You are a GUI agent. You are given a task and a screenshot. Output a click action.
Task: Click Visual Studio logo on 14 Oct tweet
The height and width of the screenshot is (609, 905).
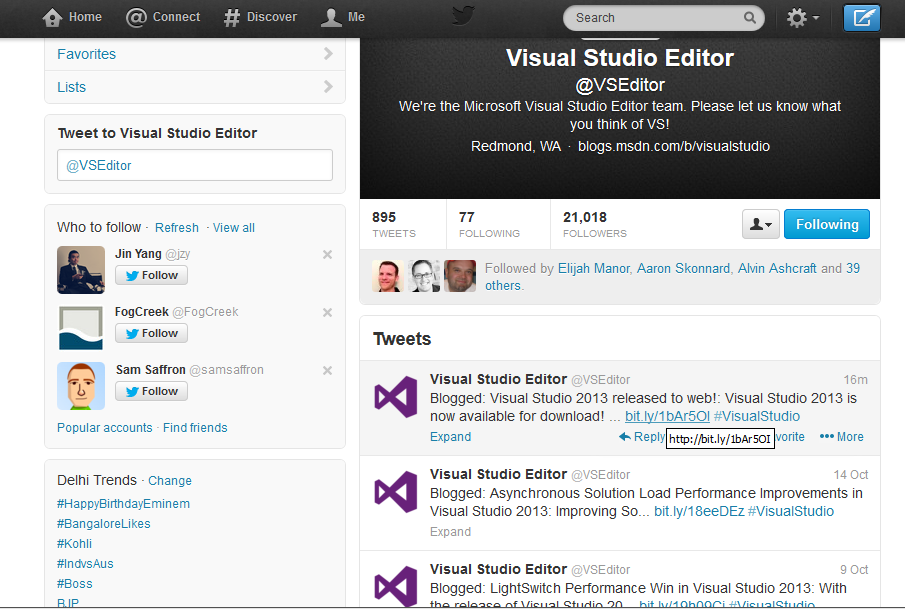[x=396, y=492]
